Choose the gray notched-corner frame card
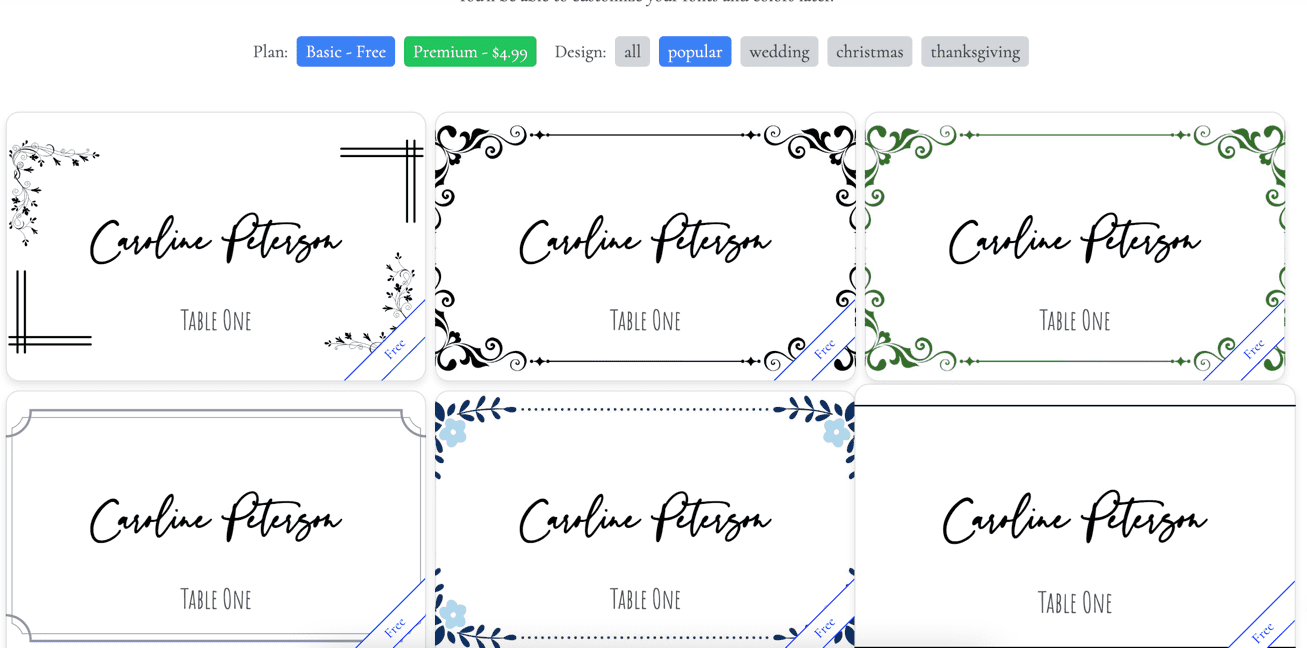Viewport: 1307px width, 648px height. [216, 520]
